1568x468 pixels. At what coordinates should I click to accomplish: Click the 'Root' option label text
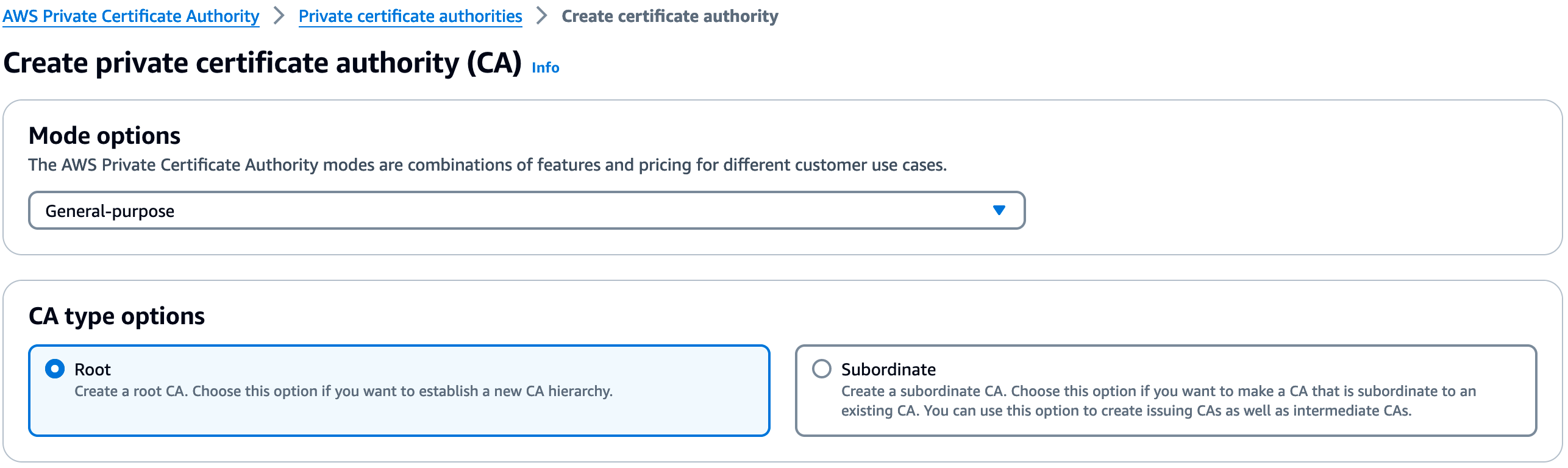pyautogui.click(x=93, y=369)
